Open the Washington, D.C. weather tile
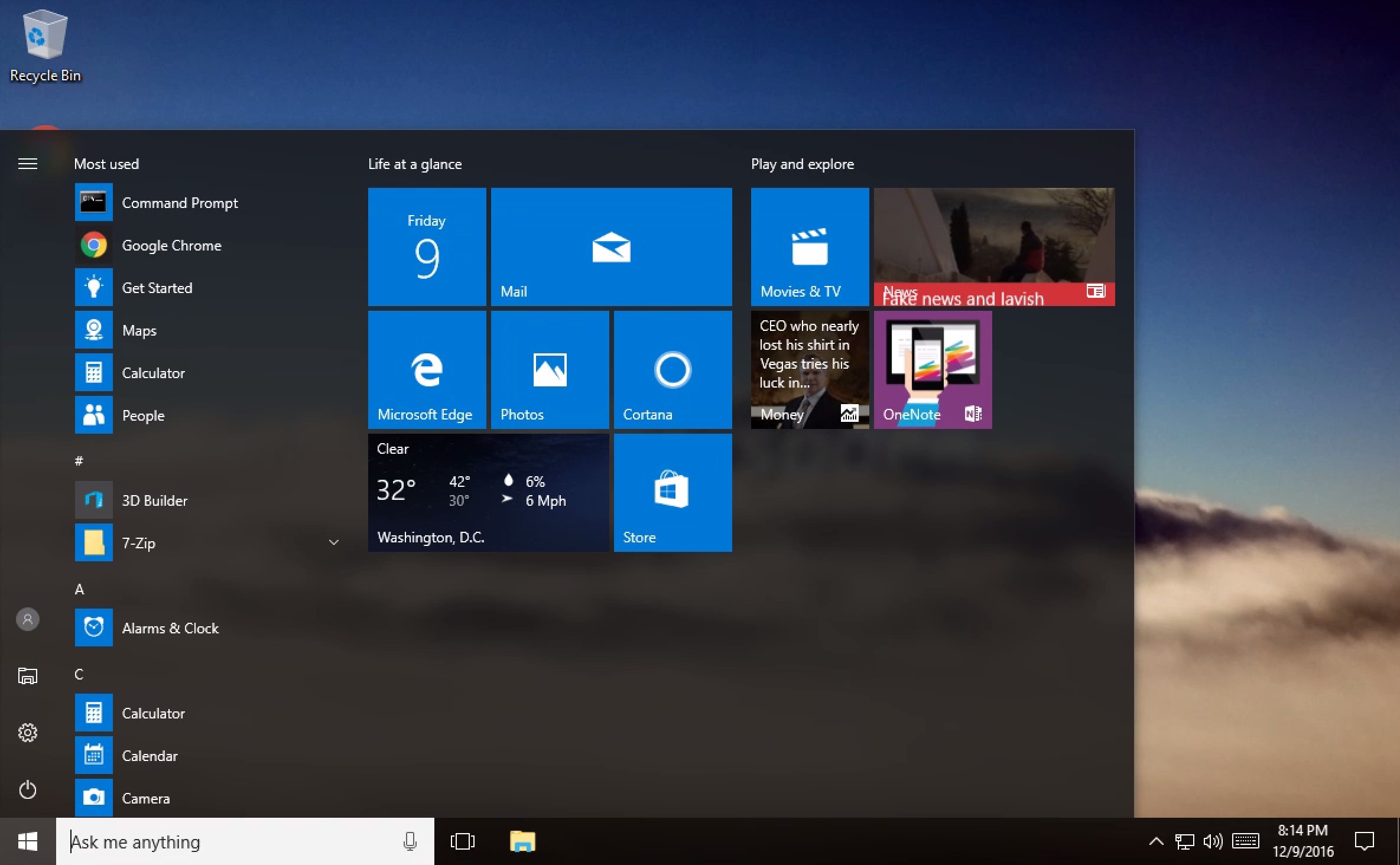This screenshot has height=865, width=1400. (x=488, y=492)
